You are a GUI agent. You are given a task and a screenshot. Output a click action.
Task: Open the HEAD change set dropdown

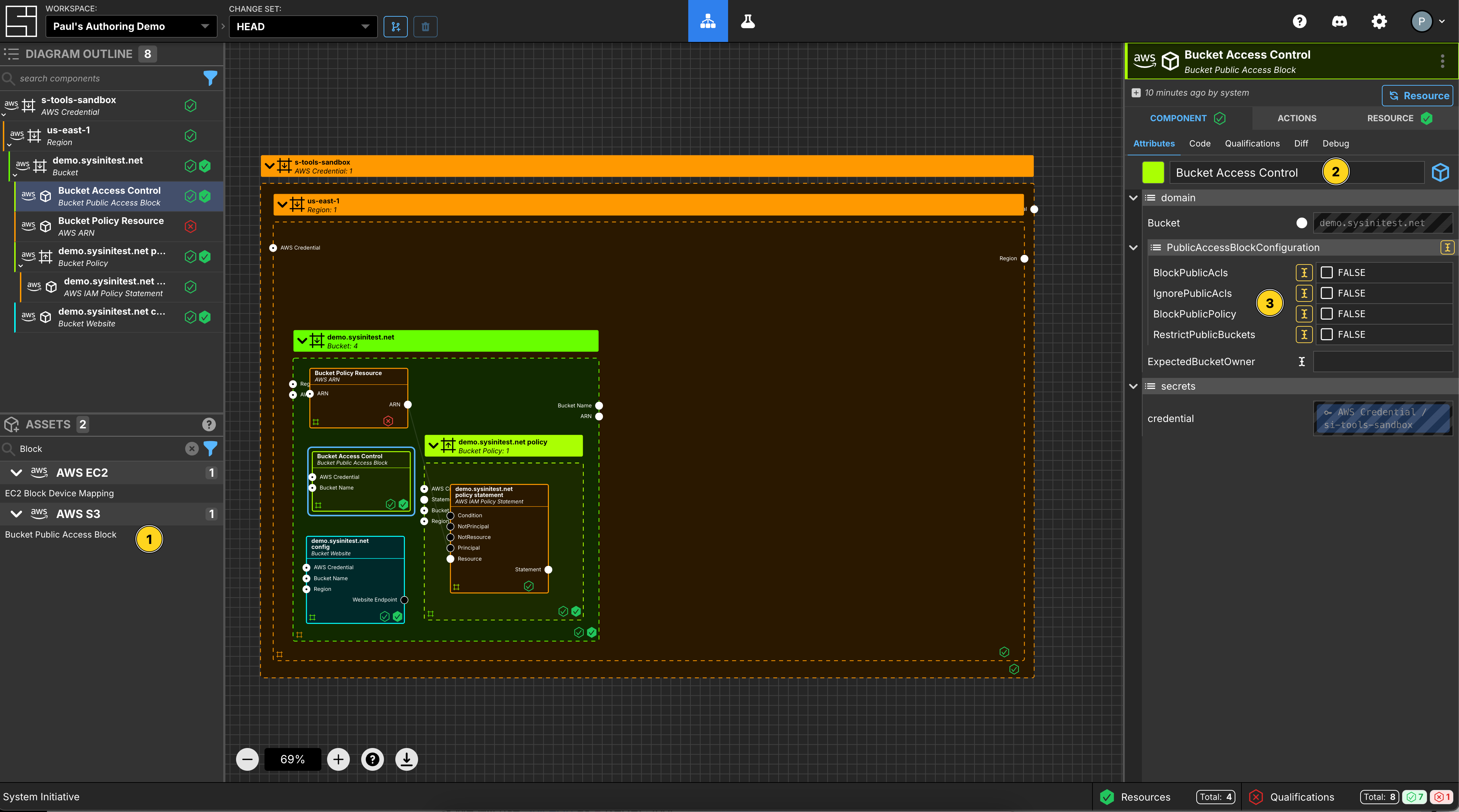pyautogui.click(x=303, y=27)
